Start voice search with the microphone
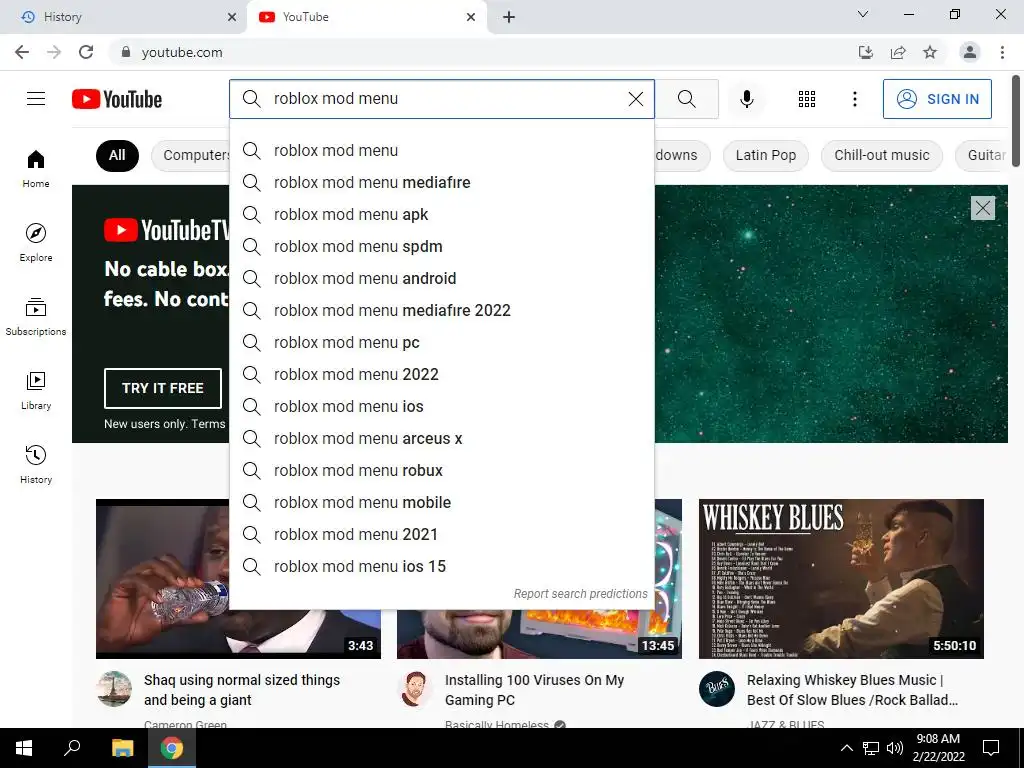The image size is (1024, 768). [x=746, y=99]
